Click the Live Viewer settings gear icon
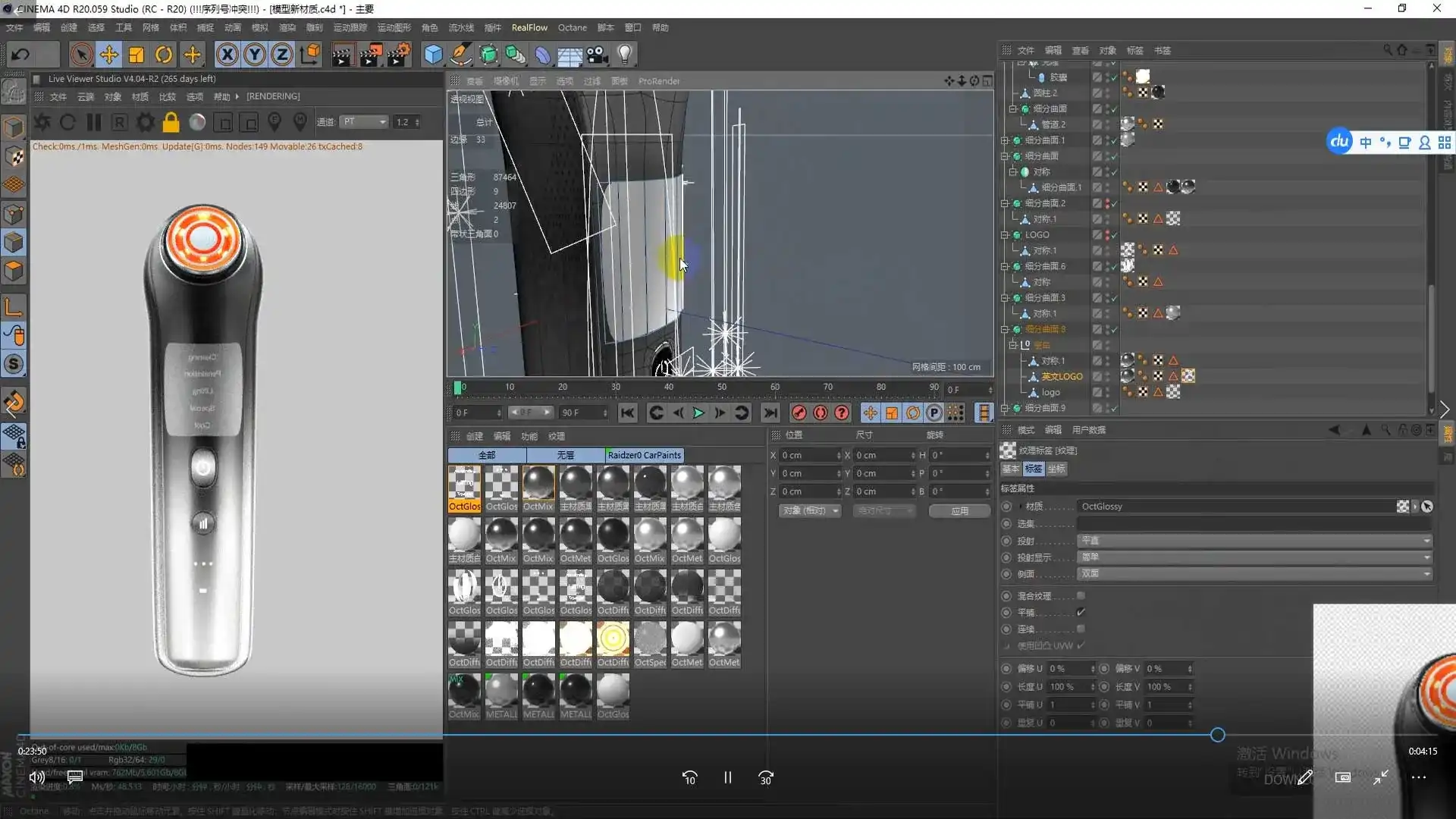The height and width of the screenshot is (819, 1456). (145, 122)
